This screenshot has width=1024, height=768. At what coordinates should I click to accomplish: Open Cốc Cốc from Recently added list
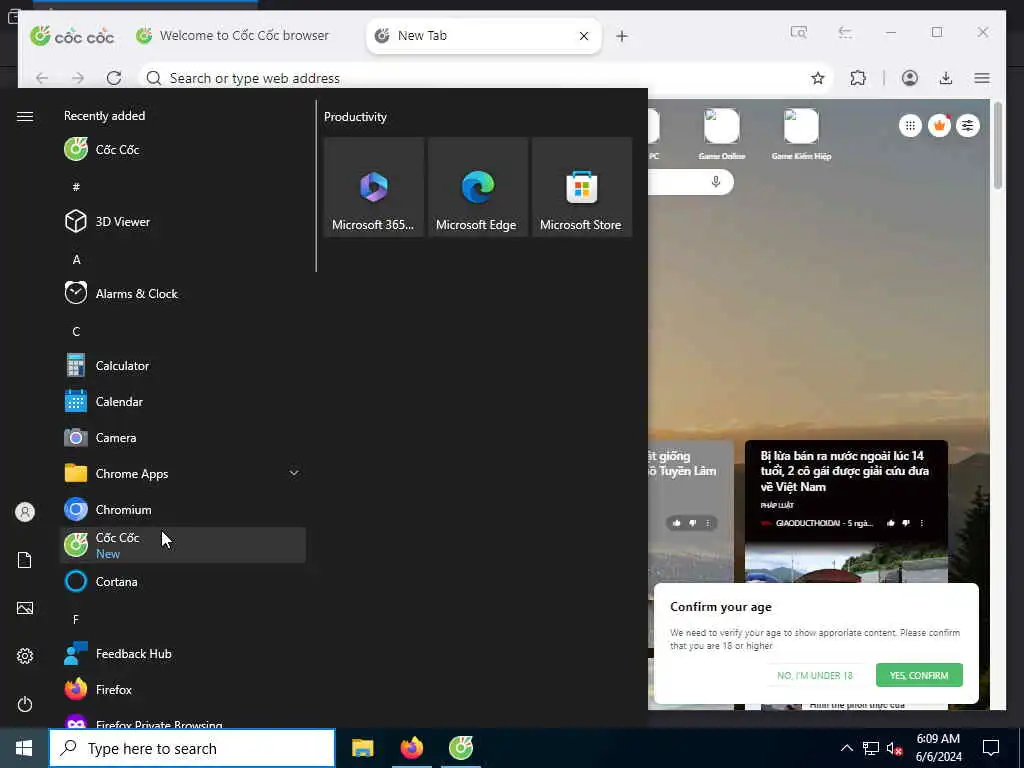tap(183, 150)
